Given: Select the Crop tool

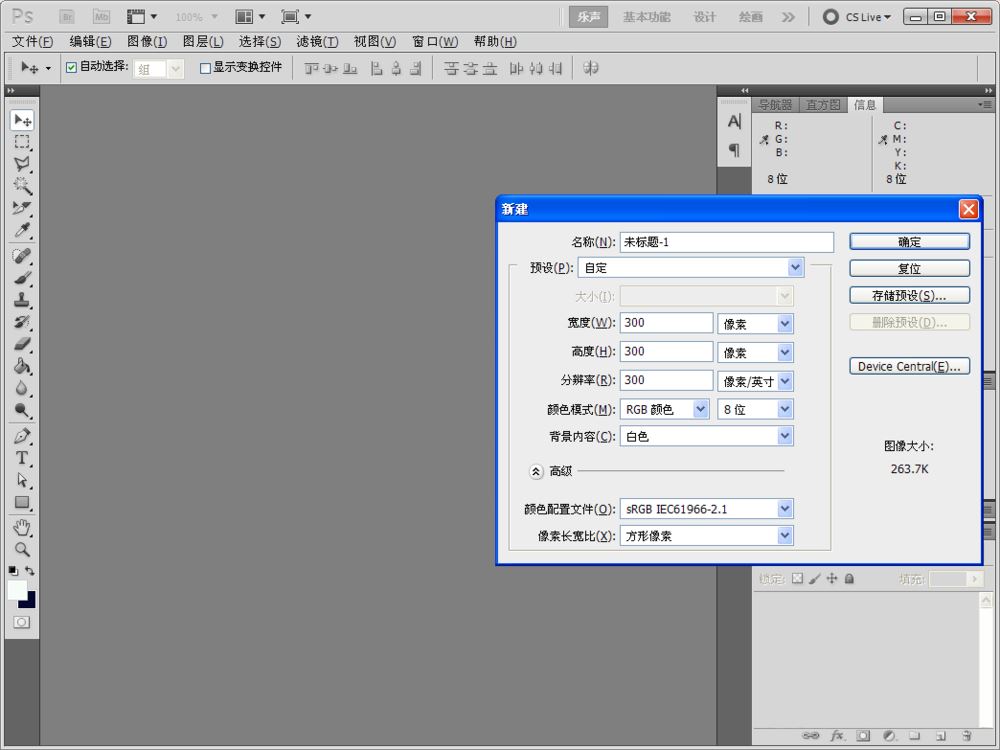Looking at the screenshot, I should pos(22,208).
